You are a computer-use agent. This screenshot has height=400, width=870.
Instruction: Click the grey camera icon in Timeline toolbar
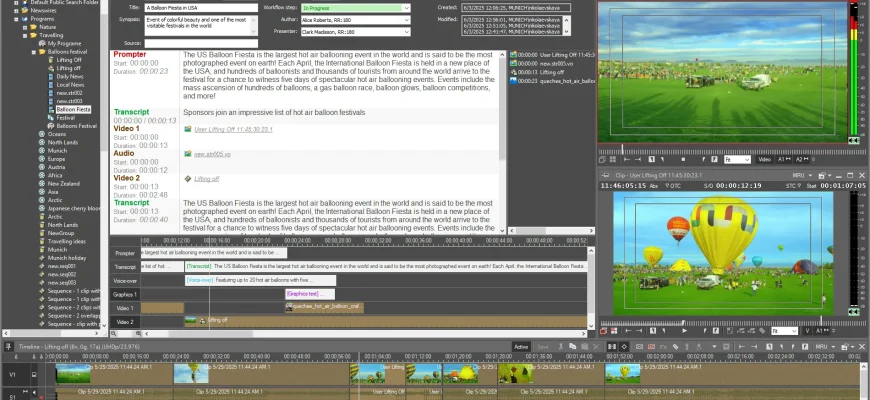[x=639, y=347]
